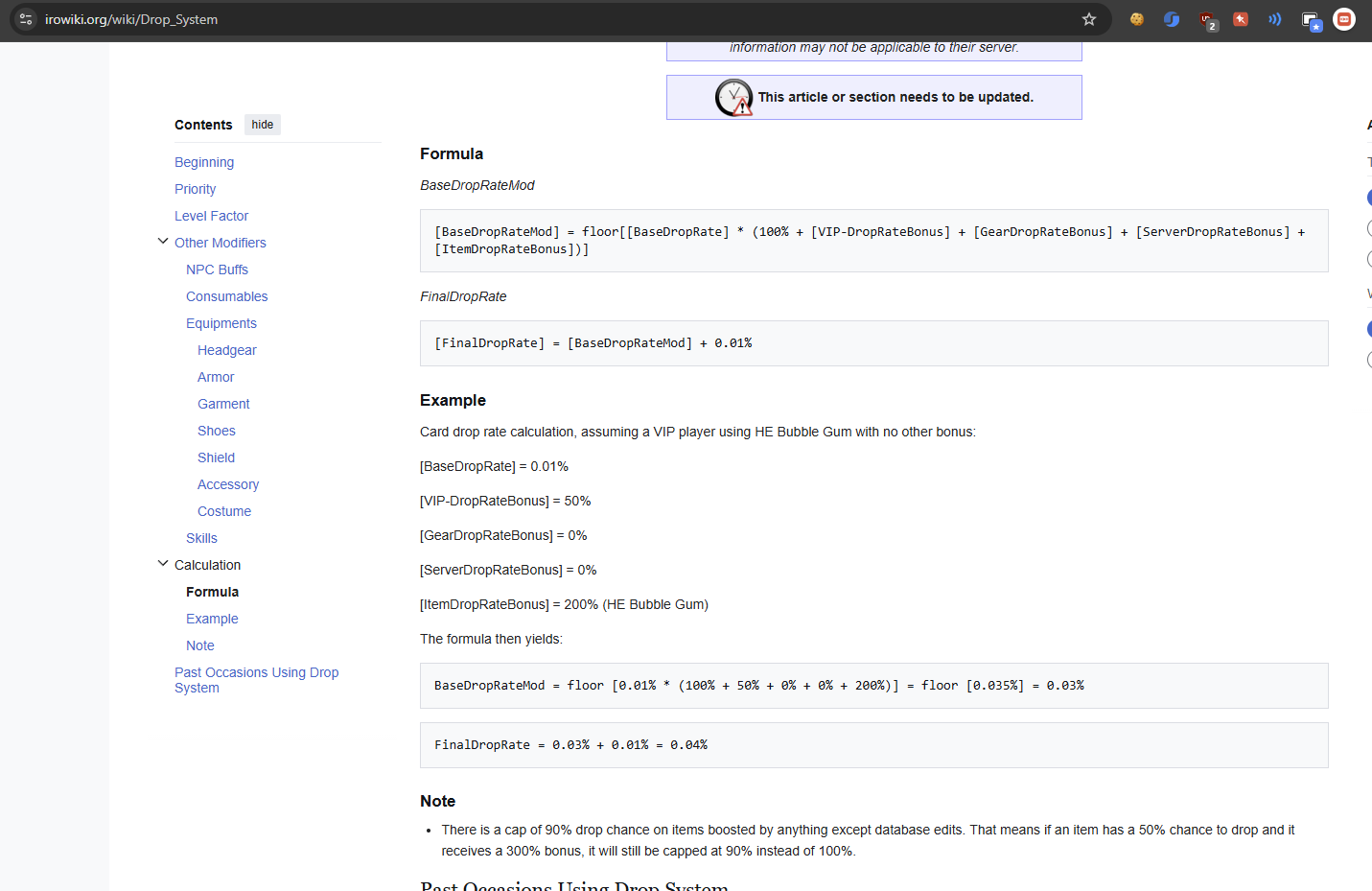Navigate to Other Modifiers
The width and height of the screenshot is (1372, 891).
[221, 243]
